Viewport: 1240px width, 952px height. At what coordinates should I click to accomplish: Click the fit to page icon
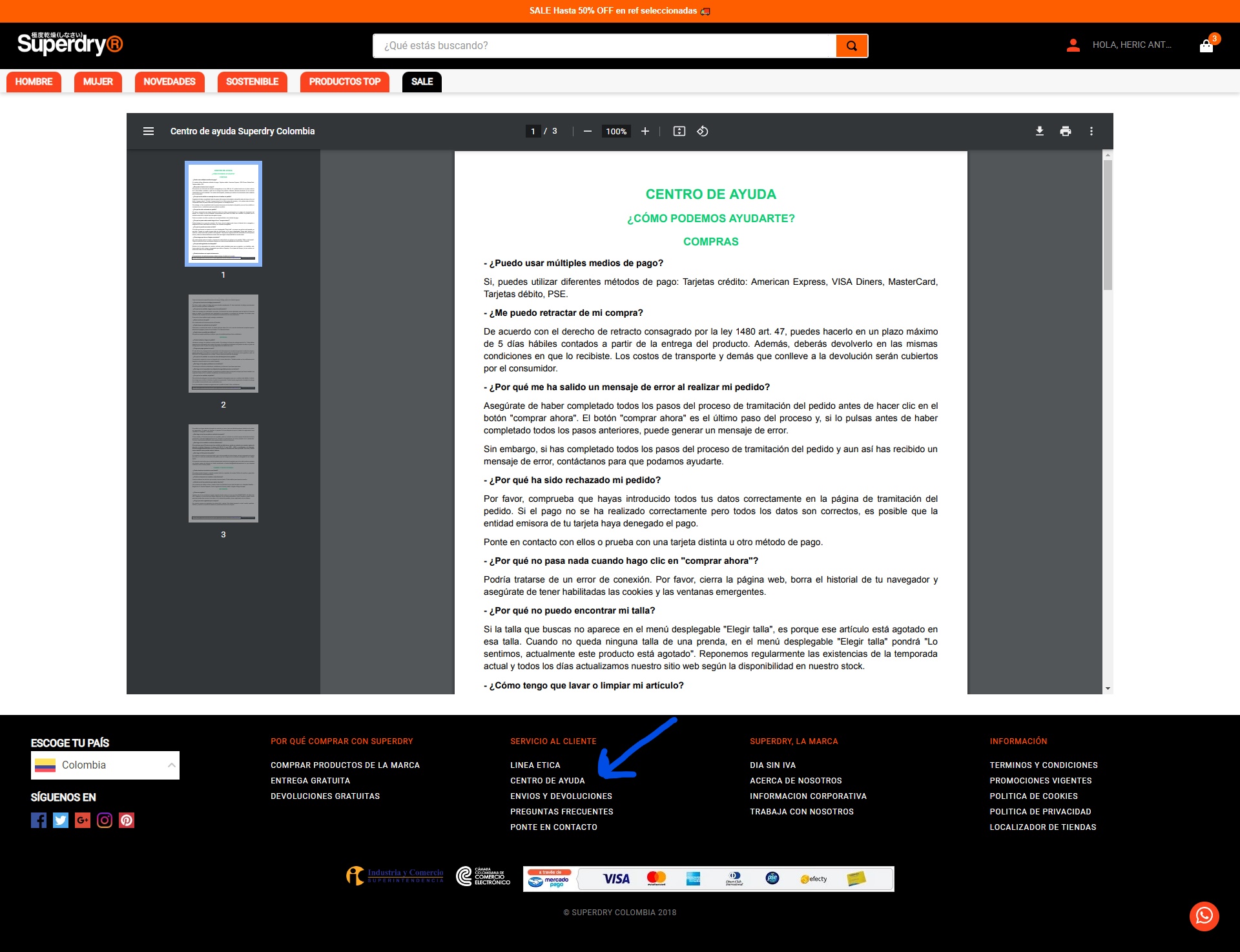679,131
